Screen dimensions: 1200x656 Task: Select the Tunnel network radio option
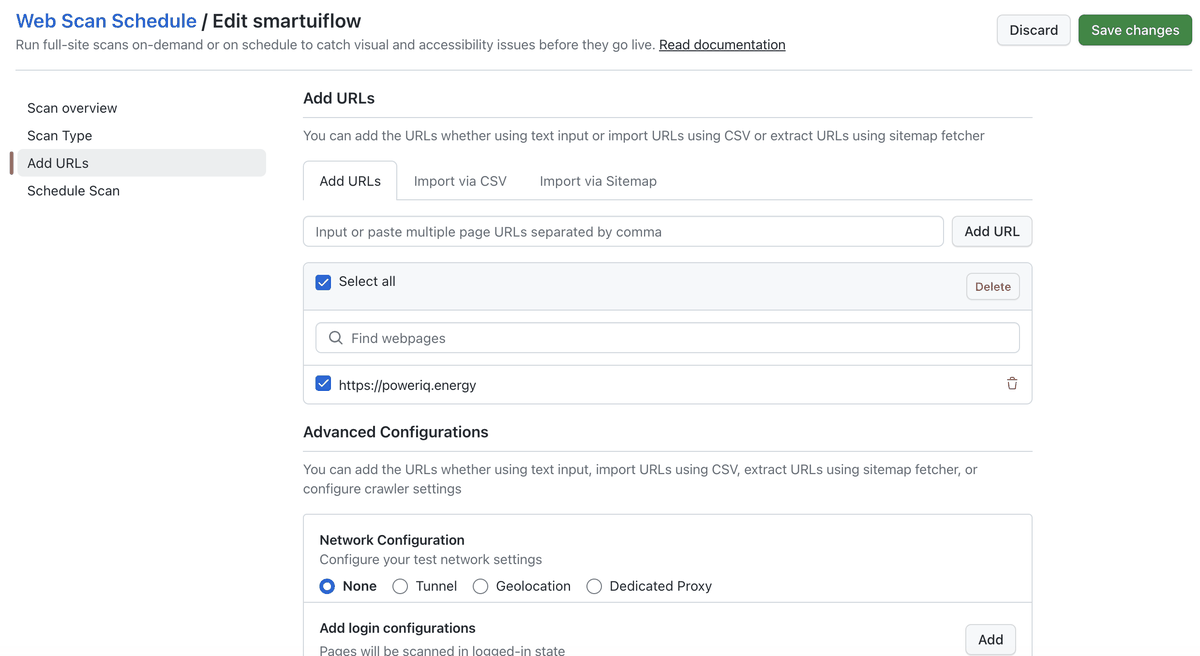pos(400,586)
